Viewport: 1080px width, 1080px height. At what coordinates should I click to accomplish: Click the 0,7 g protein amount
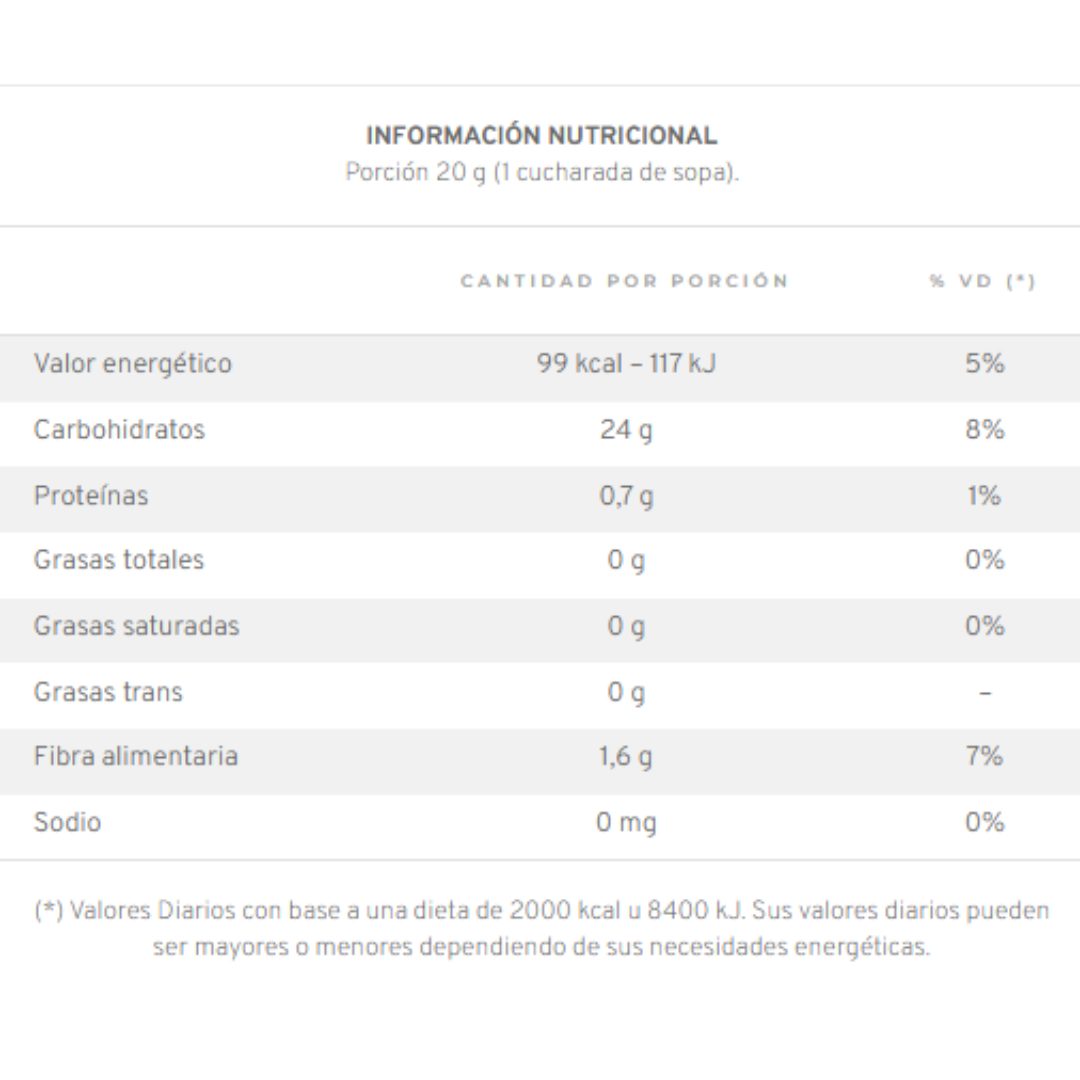pos(626,496)
